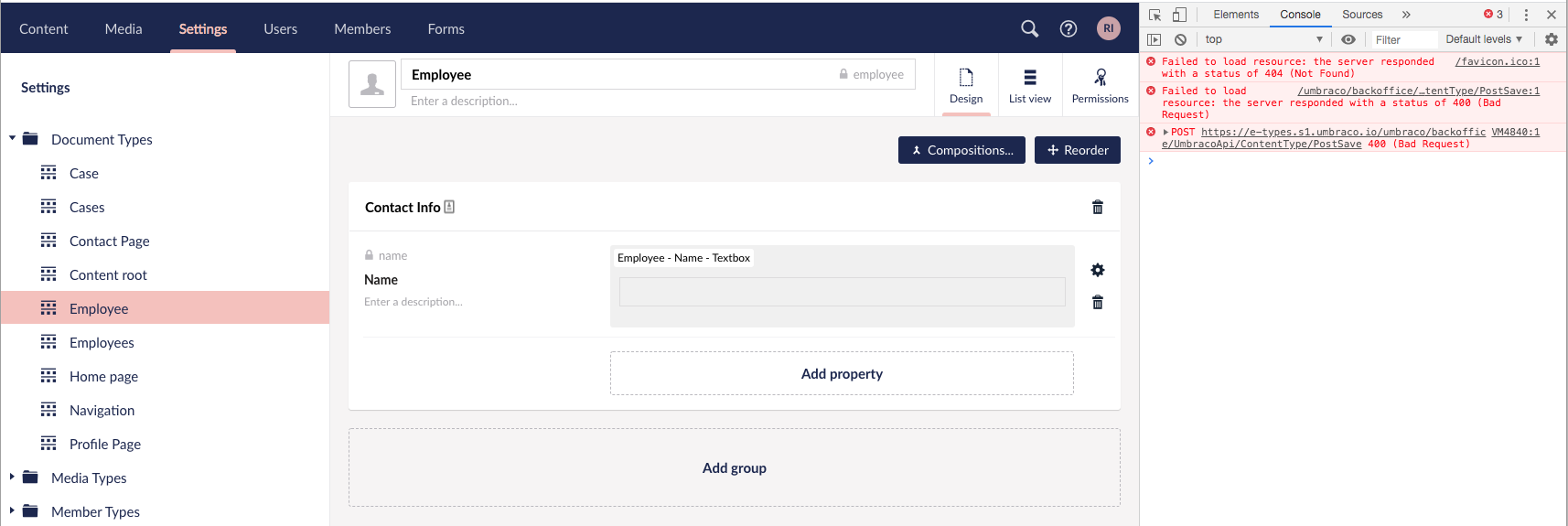
Task: Show the DevTools error count badge
Action: coord(1494,15)
